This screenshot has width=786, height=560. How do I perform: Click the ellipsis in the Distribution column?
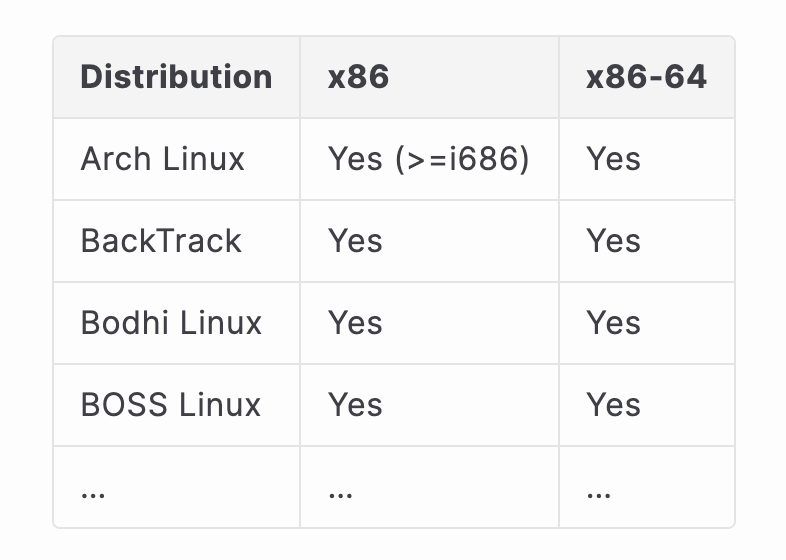[93, 492]
